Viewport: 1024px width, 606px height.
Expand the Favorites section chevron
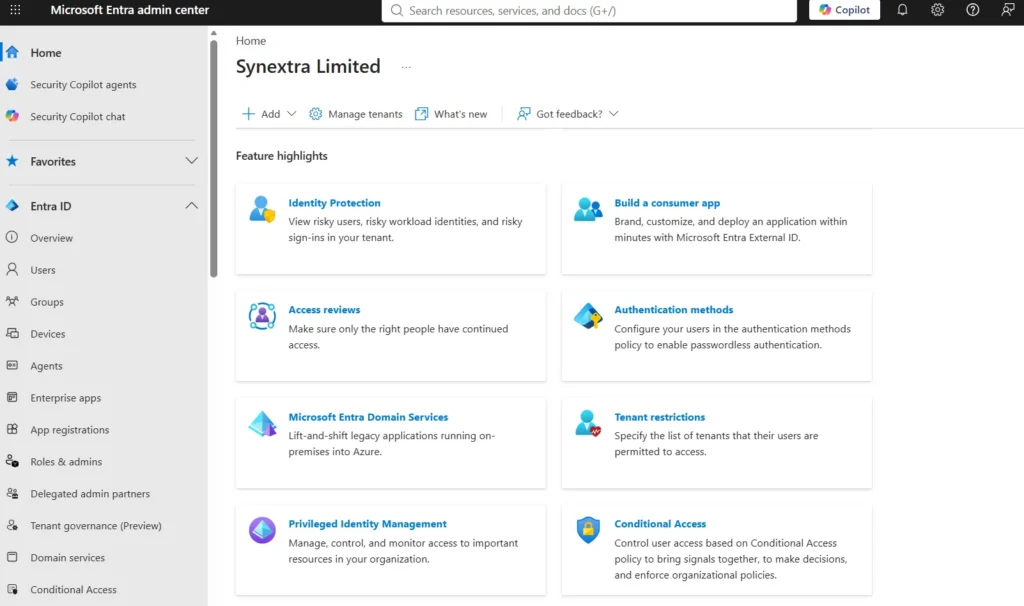pyautogui.click(x=191, y=161)
